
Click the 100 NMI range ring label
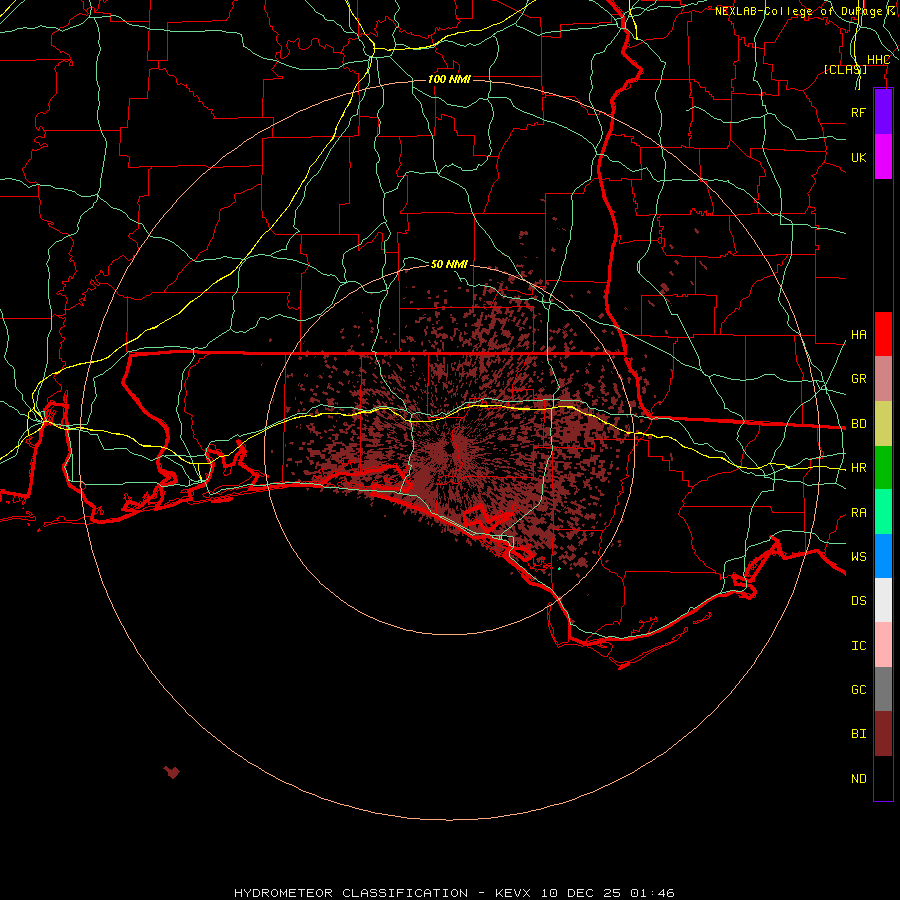[x=449, y=79]
